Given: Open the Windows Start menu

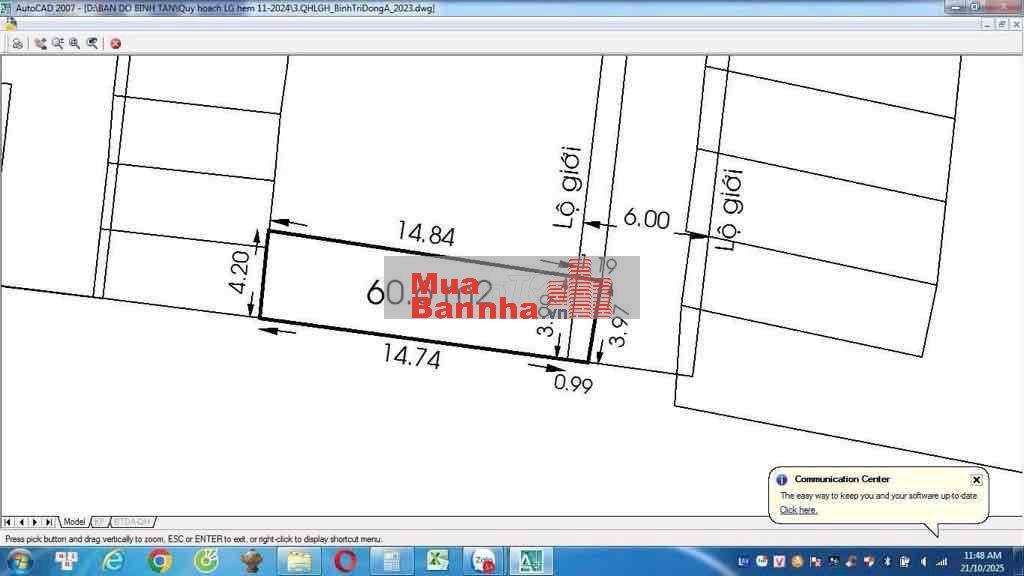Looking at the screenshot, I should click(x=18, y=561).
